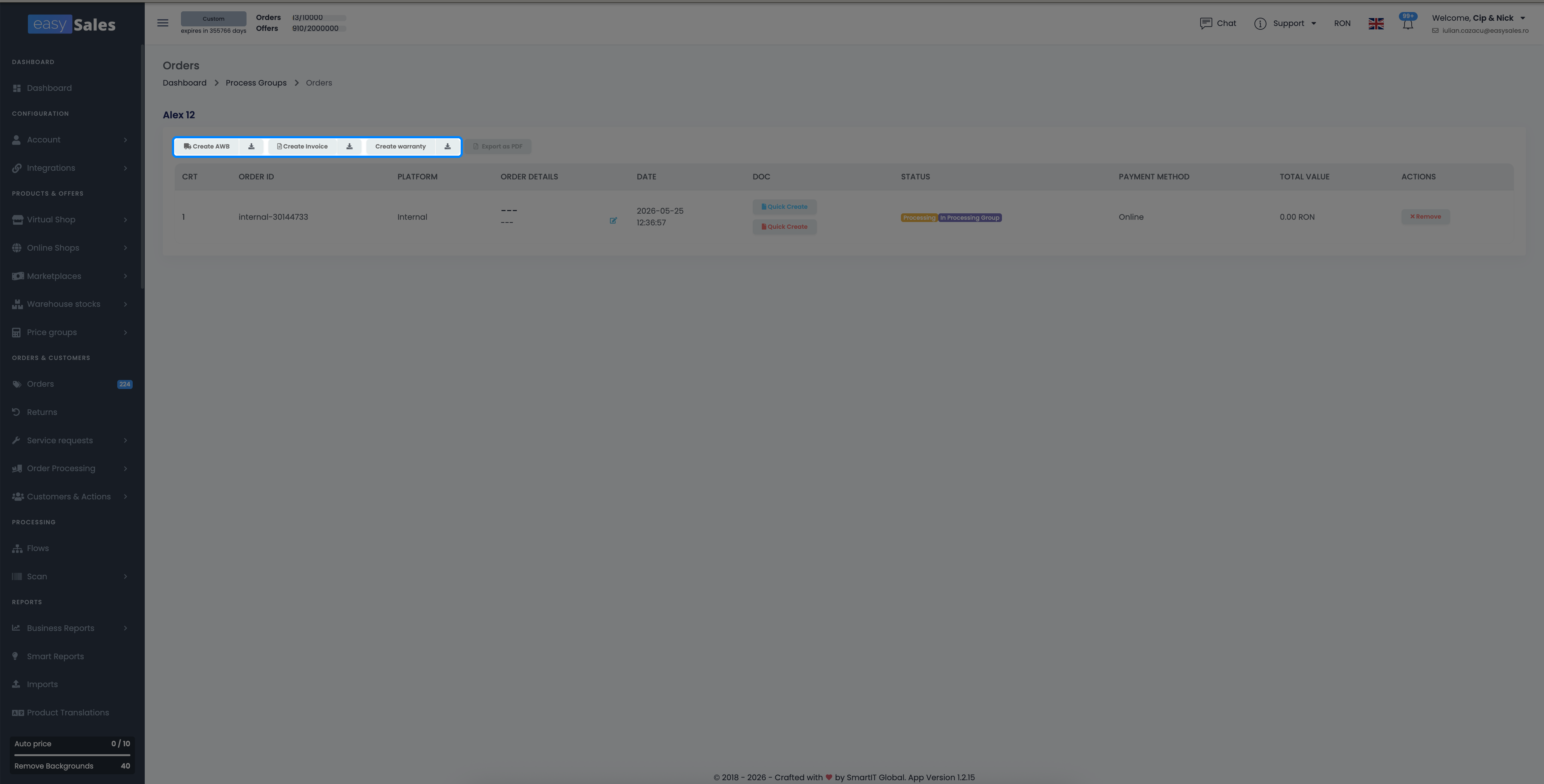Open Chat from the top bar
The width and height of the screenshot is (1544, 784).
[1218, 23]
